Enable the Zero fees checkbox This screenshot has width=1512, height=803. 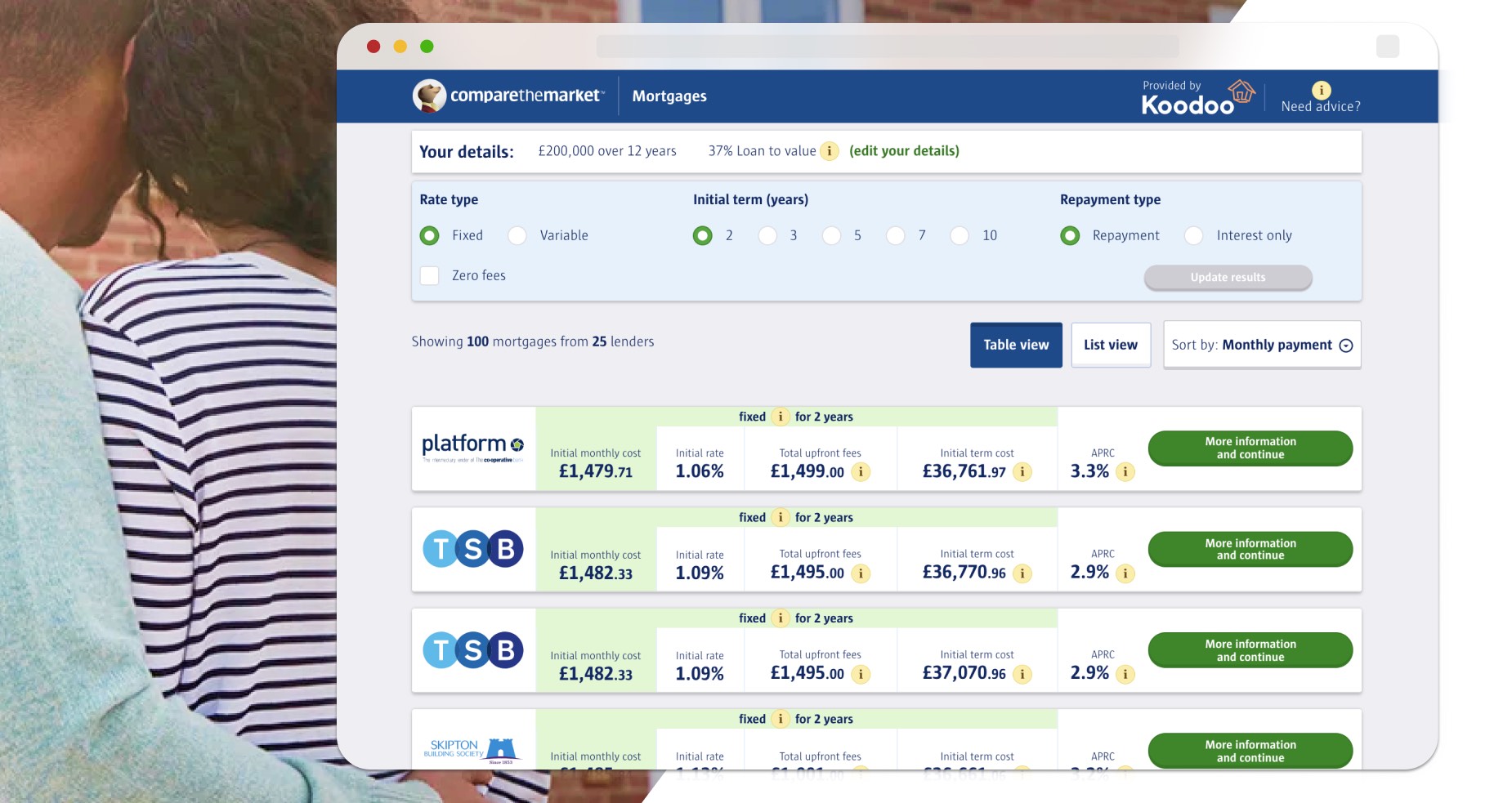click(430, 276)
